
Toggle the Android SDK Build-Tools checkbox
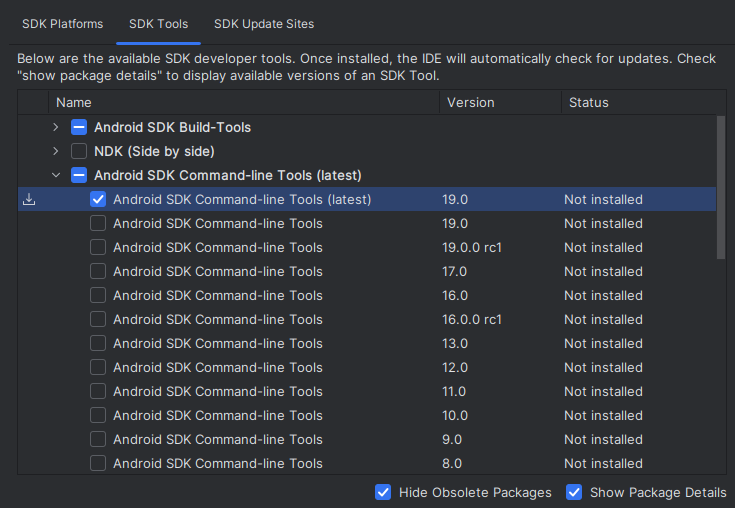(79, 128)
